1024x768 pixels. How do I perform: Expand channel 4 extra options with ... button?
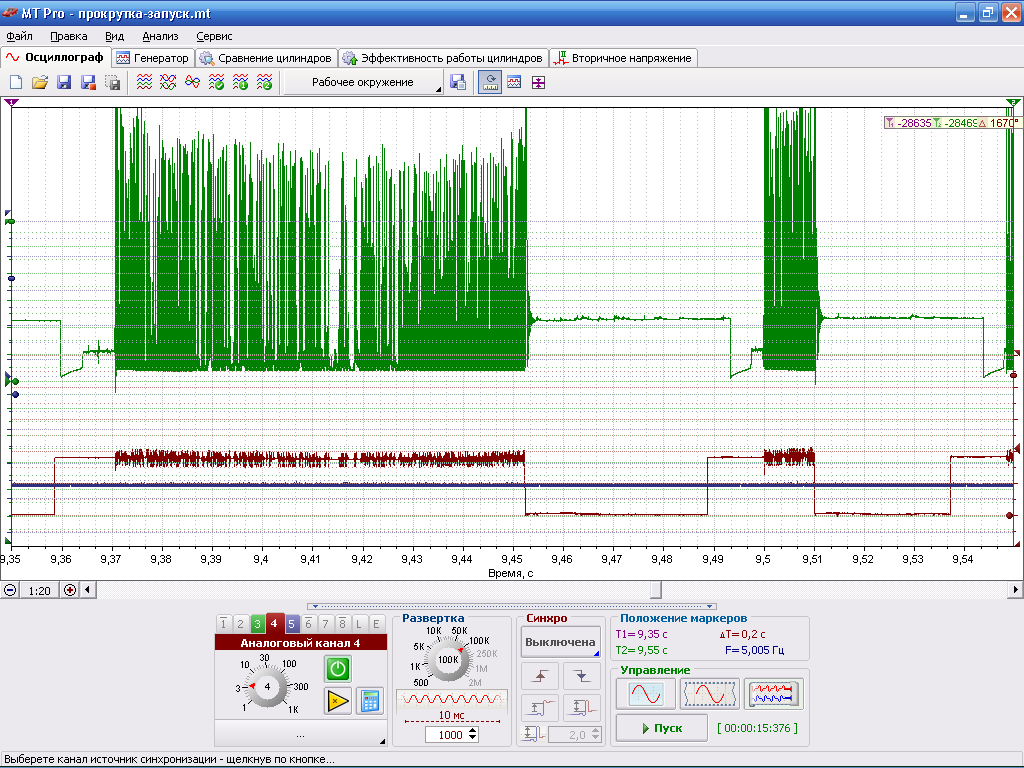pyautogui.click(x=300, y=733)
